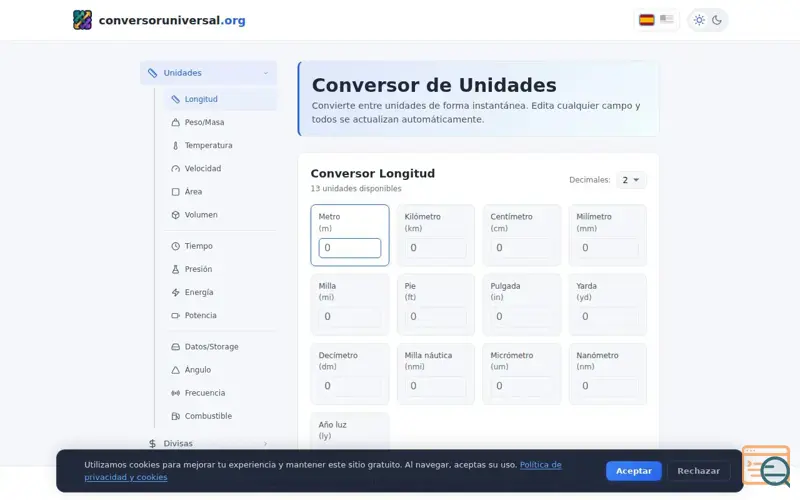This screenshot has width=800, height=500.
Task: Focus the Milla náutica (nmi) input field
Action: click(436, 386)
